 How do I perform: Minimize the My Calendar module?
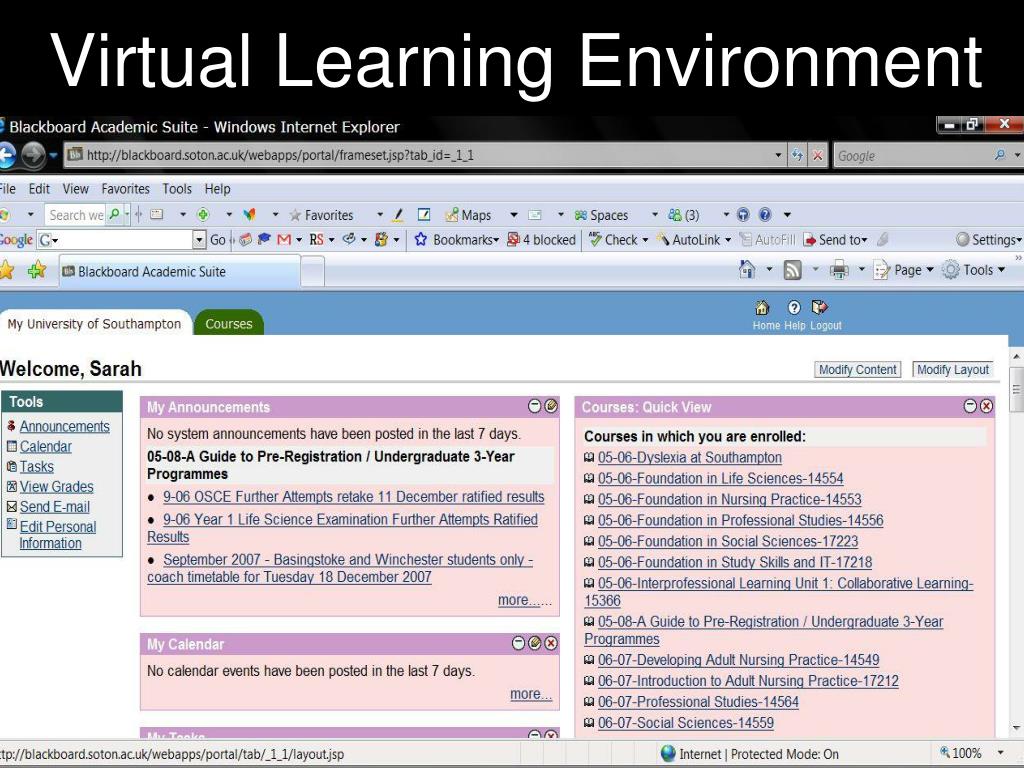coord(519,643)
